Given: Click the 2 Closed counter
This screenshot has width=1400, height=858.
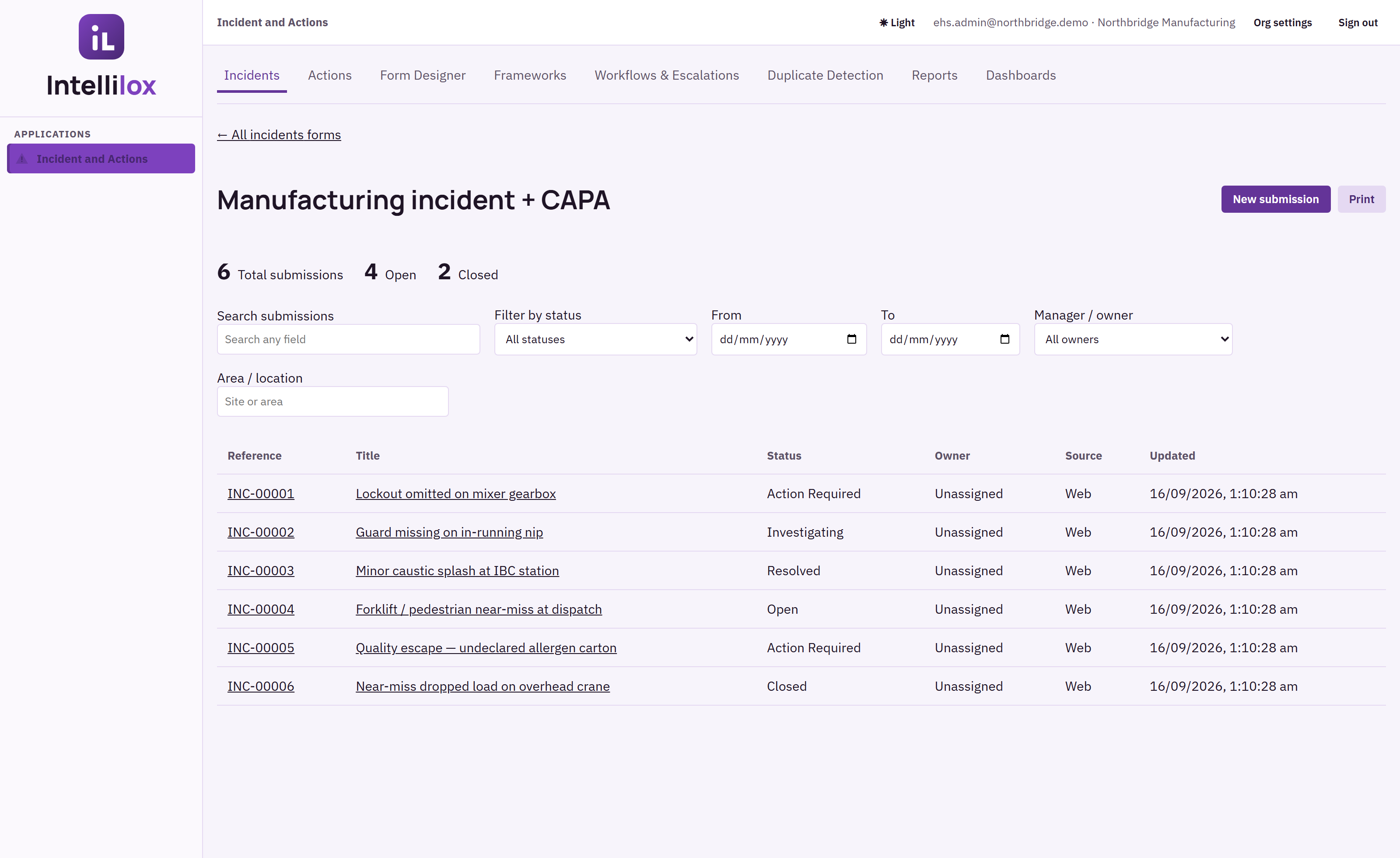Looking at the screenshot, I should (468, 272).
